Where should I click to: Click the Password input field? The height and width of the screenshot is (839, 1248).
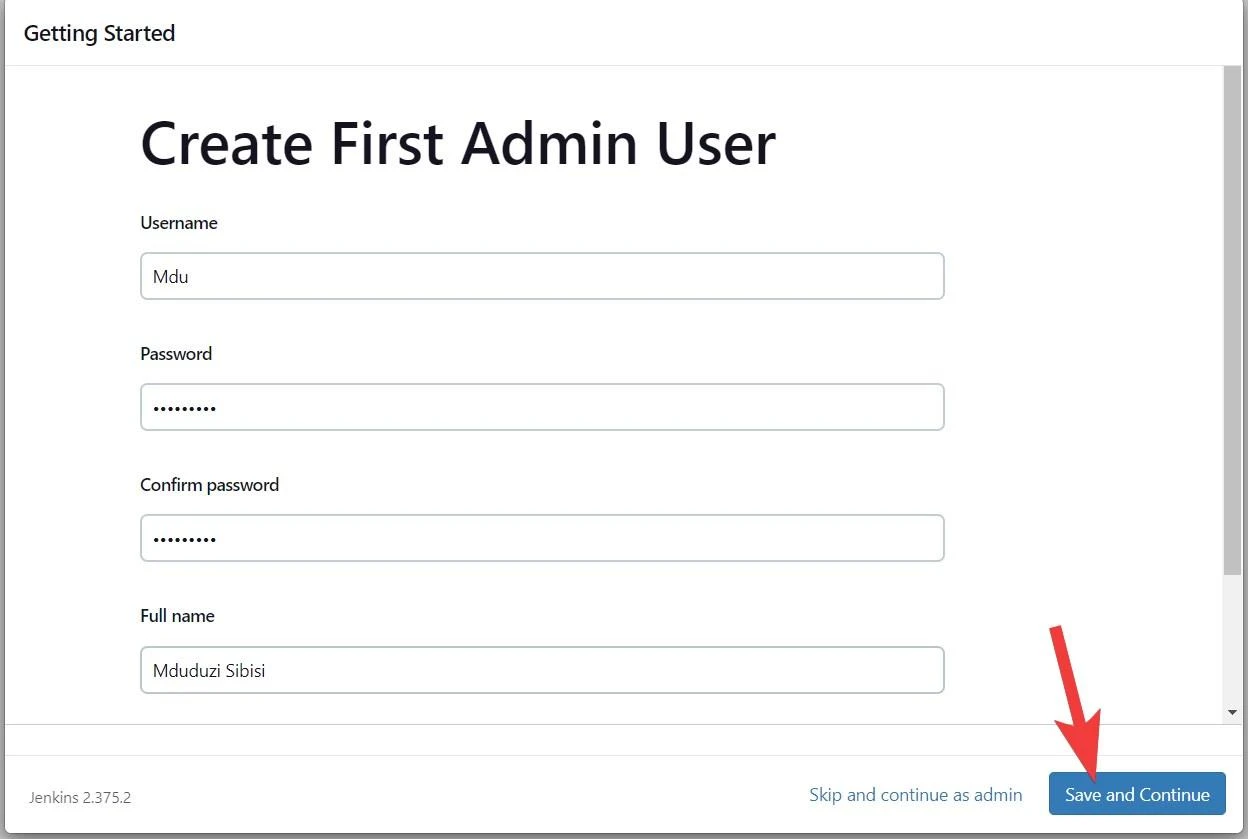point(542,407)
